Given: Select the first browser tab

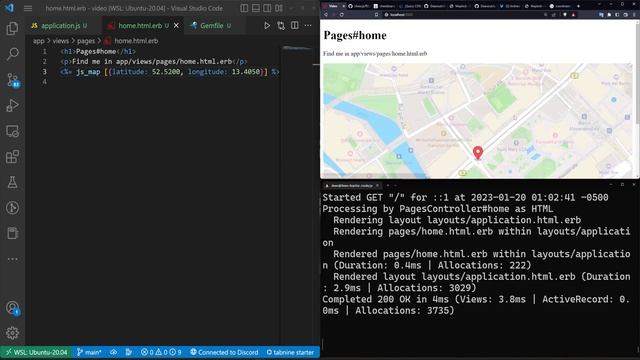Looking at the screenshot, I should tap(333, 6).
